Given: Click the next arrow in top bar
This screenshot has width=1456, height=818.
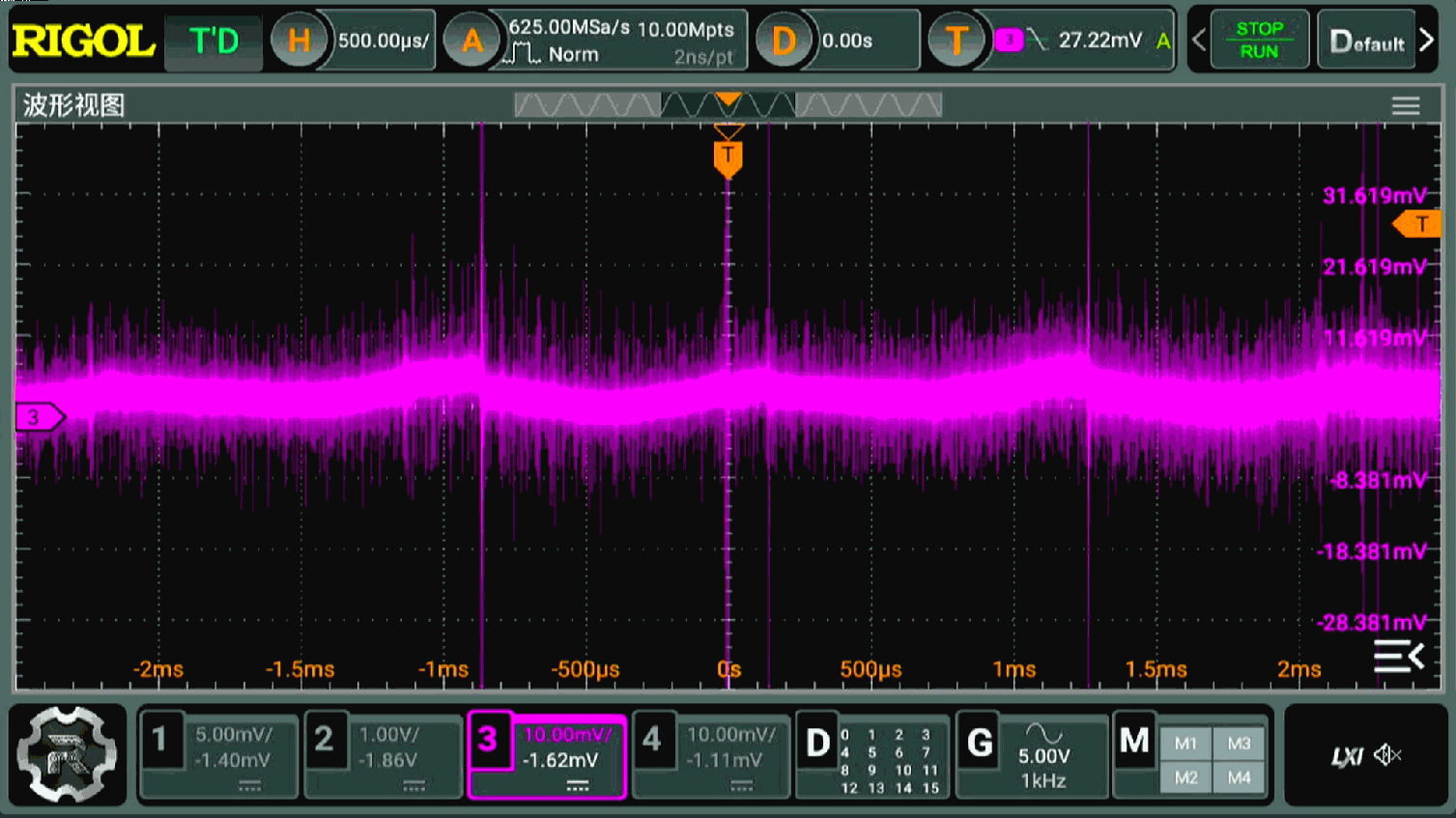Looking at the screenshot, I should pyautogui.click(x=1427, y=40).
